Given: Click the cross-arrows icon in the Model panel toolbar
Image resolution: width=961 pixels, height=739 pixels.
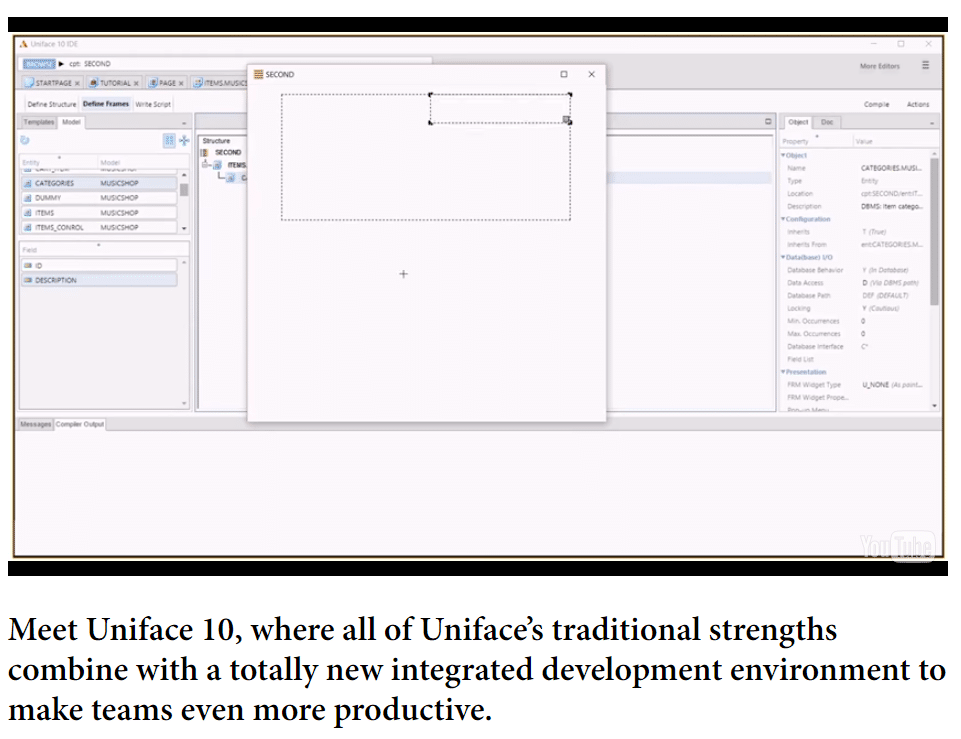Looking at the screenshot, I should [x=184, y=140].
